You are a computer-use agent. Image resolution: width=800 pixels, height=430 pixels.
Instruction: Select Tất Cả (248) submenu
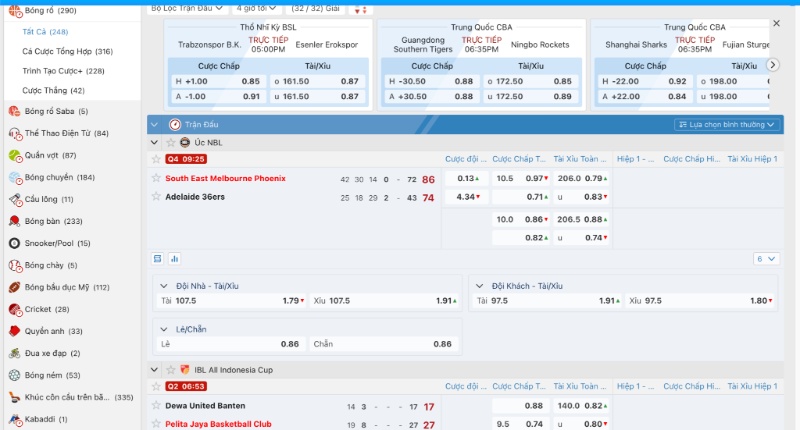pos(45,32)
